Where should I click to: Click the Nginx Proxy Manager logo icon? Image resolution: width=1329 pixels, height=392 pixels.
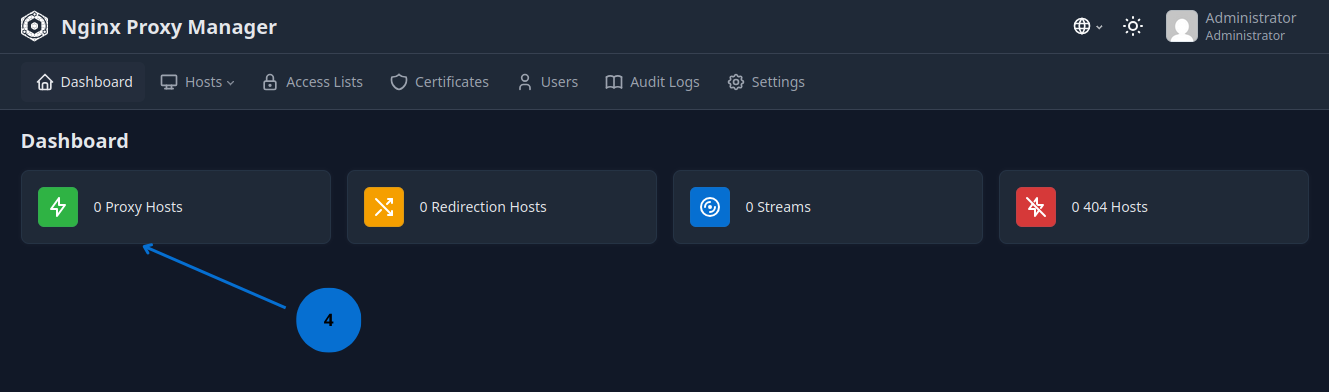click(x=35, y=26)
